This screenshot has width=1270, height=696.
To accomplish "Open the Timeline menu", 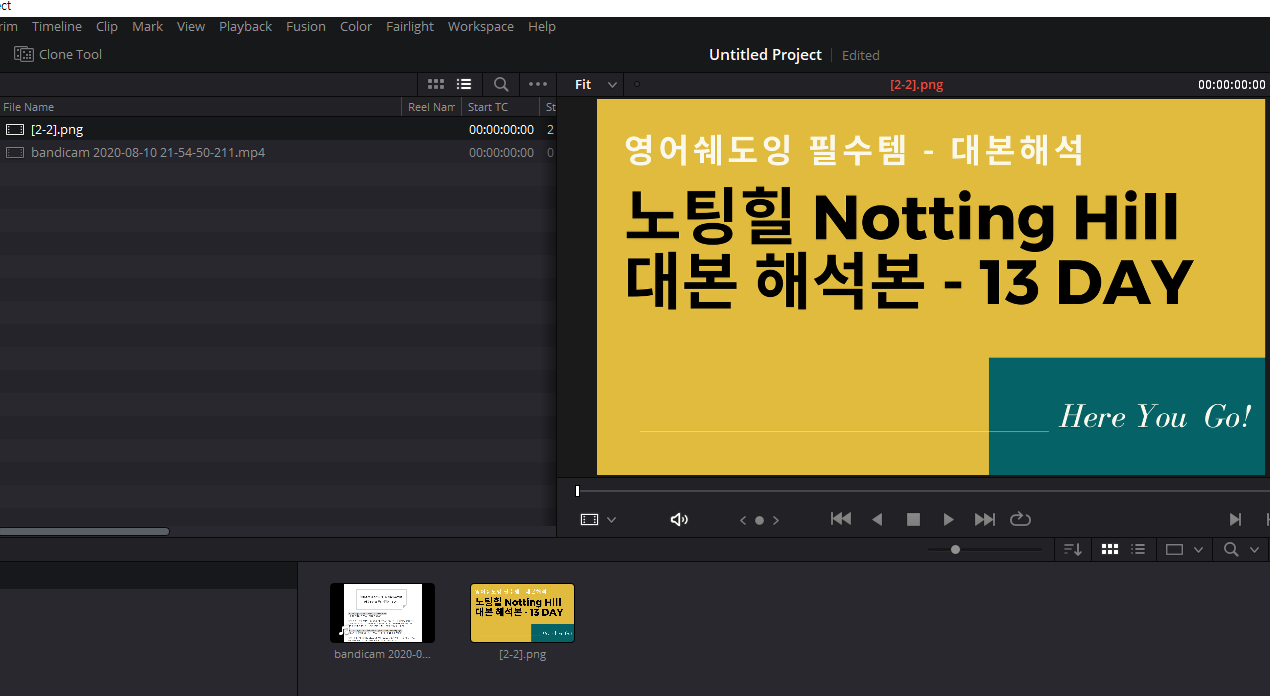I will coord(56,27).
